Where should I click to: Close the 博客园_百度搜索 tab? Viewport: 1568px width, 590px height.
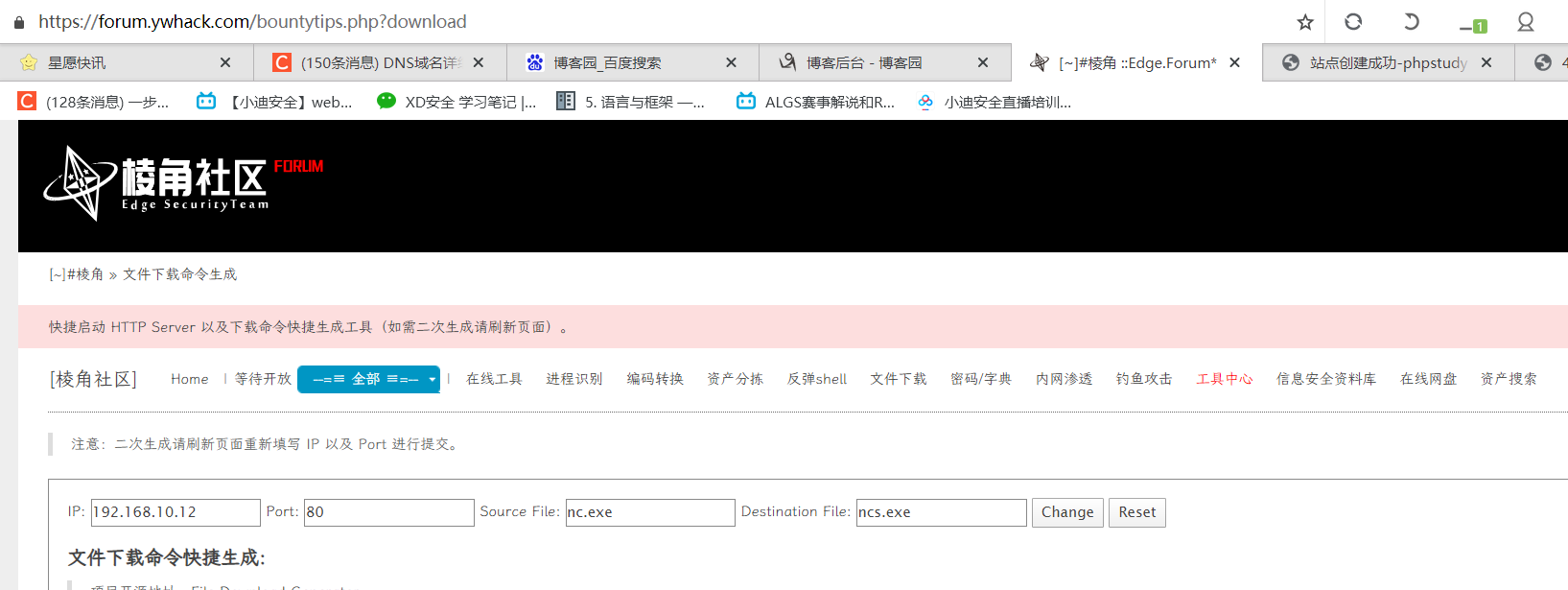click(x=731, y=62)
